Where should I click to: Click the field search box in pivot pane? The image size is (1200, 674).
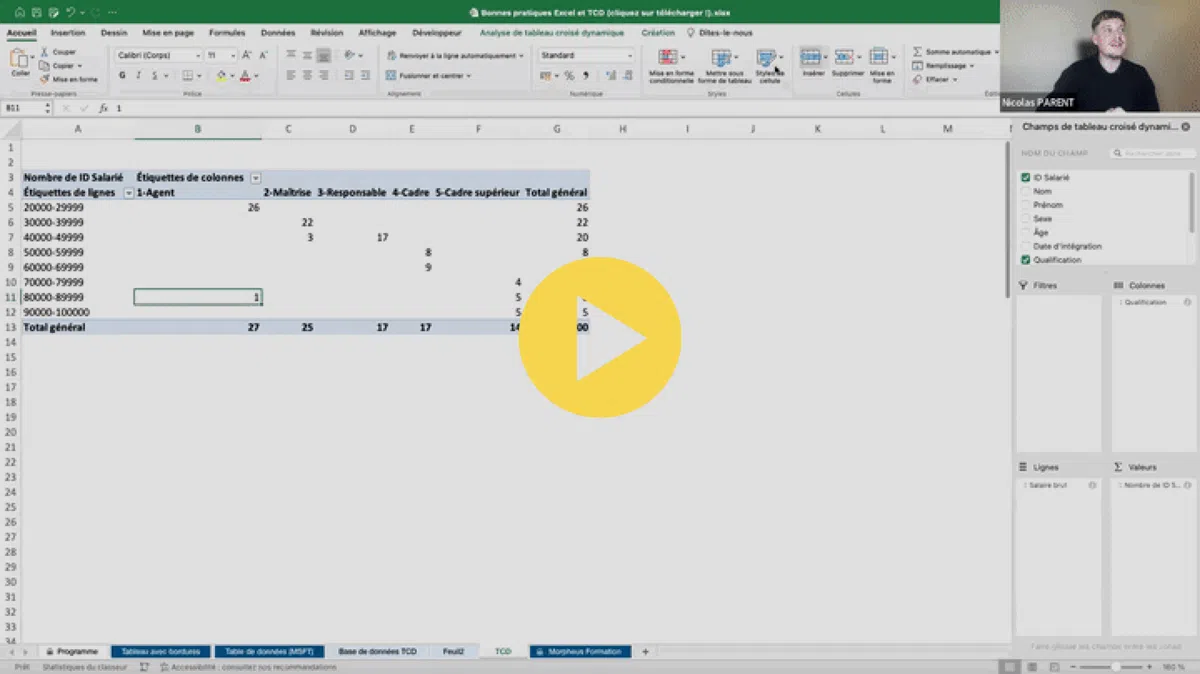coord(1152,153)
